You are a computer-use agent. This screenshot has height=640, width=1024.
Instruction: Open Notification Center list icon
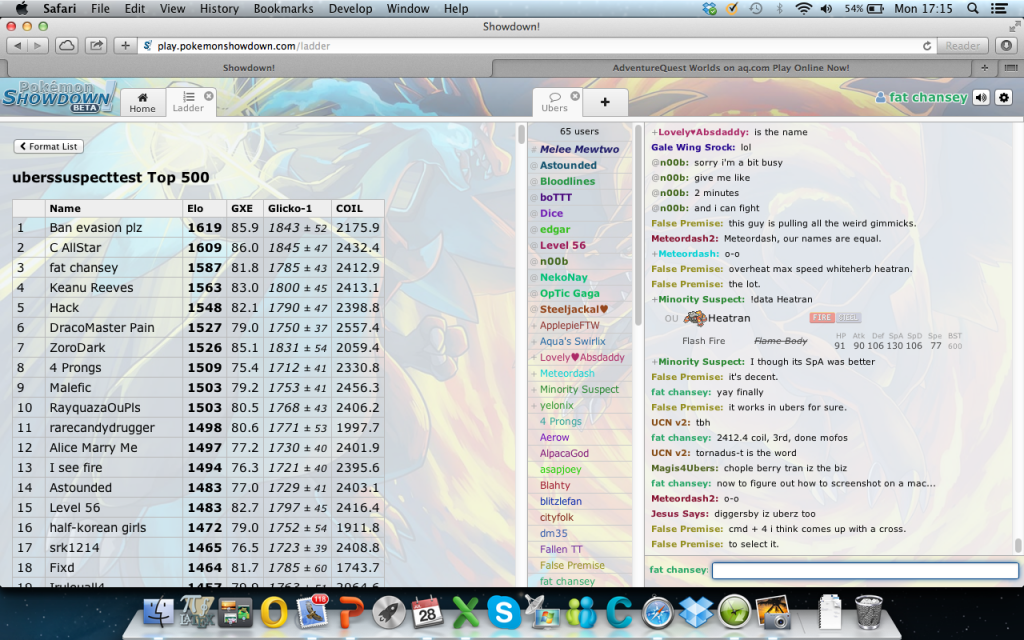click(x=999, y=8)
